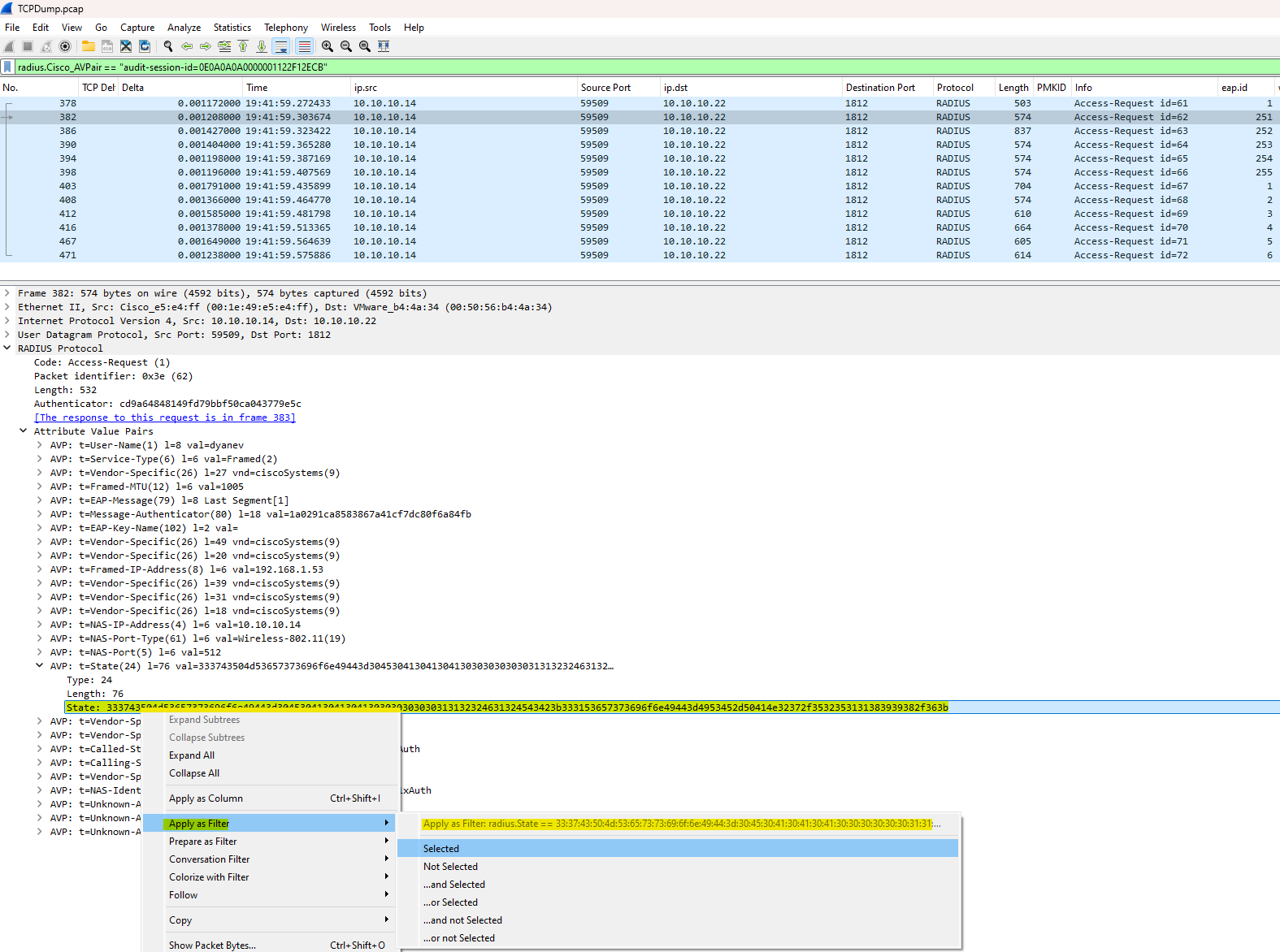Choose 'Selected' in the filter submenu
The height and width of the screenshot is (952, 1280).
[441, 849]
